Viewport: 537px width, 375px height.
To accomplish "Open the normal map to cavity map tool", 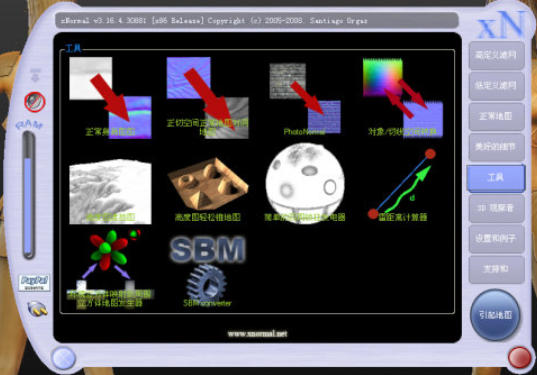I will (208, 98).
